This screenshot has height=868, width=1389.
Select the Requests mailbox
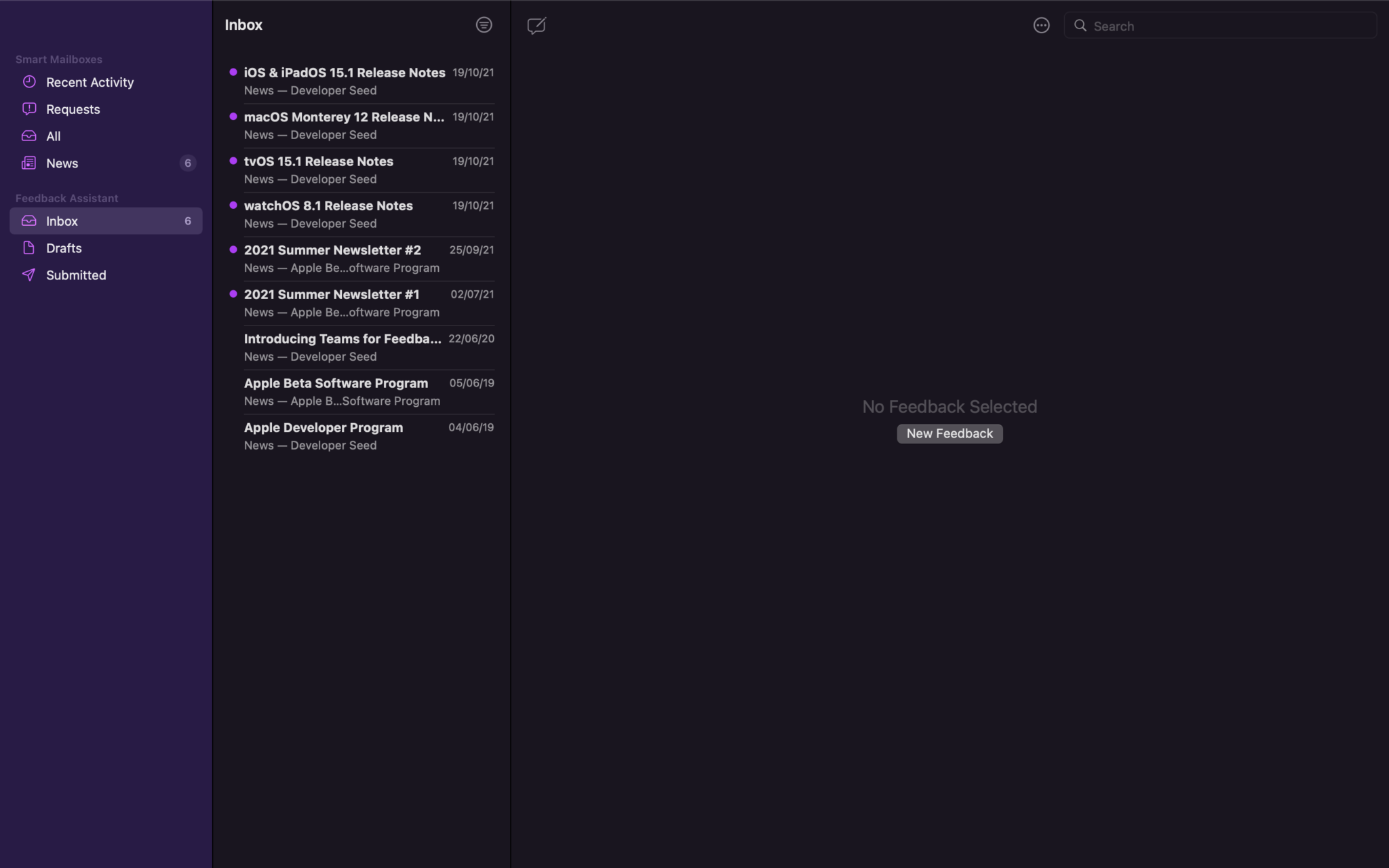(106, 109)
